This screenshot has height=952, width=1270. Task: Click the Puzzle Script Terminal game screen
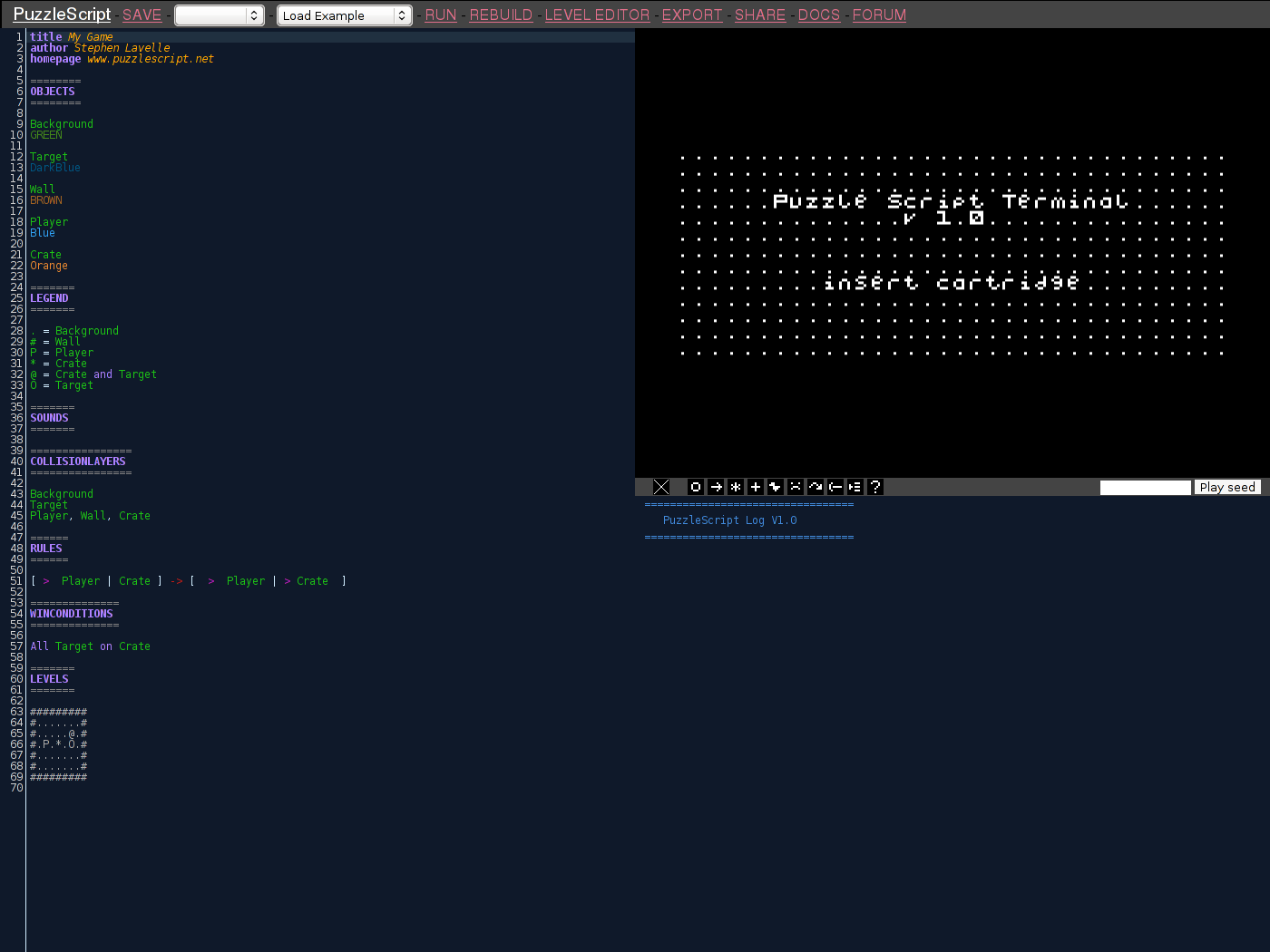click(x=952, y=255)
